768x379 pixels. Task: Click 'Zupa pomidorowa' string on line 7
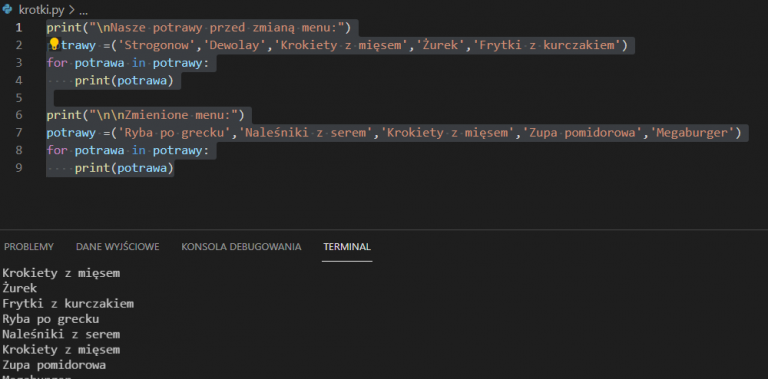click(582, 133)
